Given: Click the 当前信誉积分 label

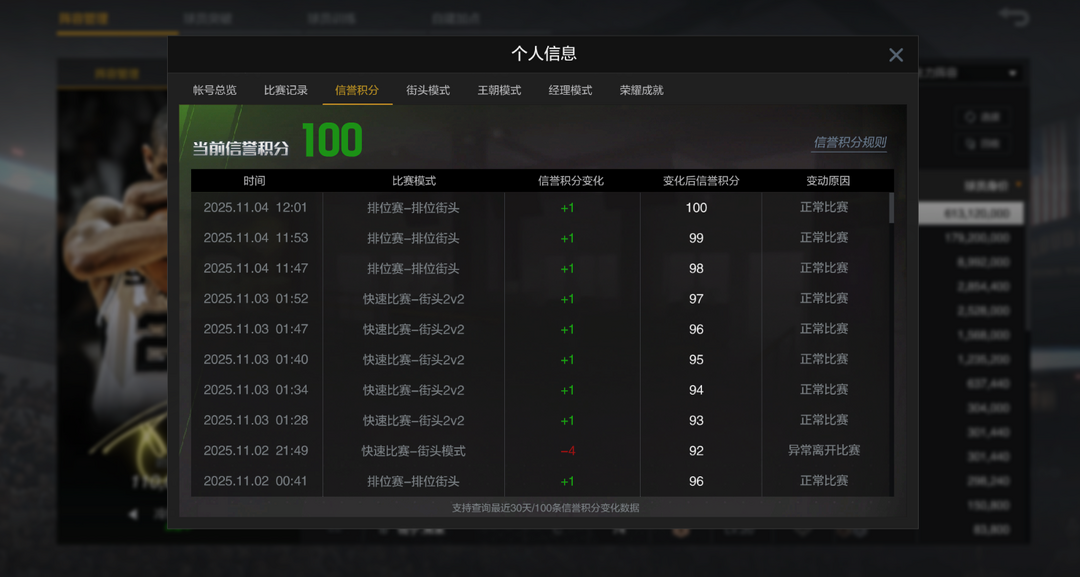Looking at the screenshot, I should click(x=240, y=148).
